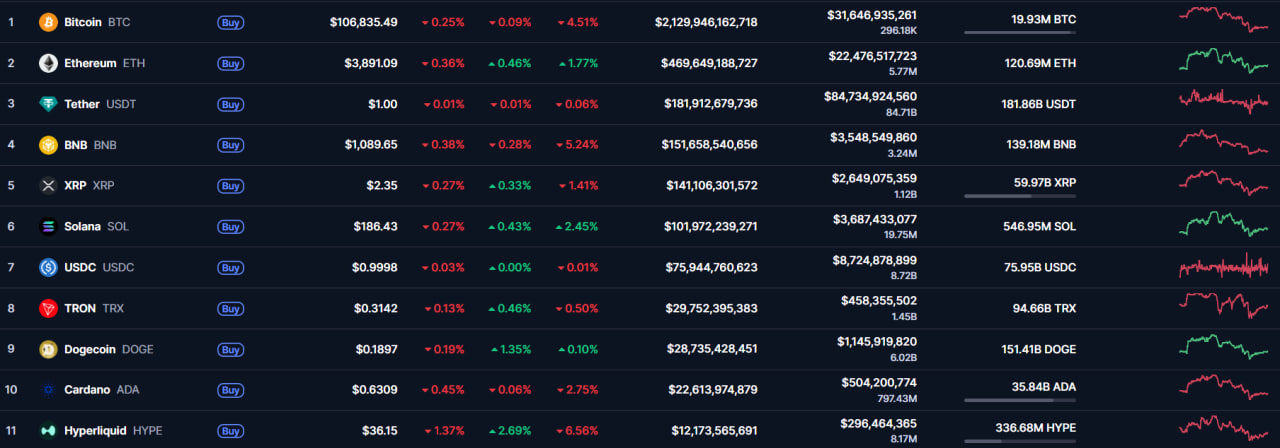
Task: Click the Solana logo icon
Action: point(48,226)
